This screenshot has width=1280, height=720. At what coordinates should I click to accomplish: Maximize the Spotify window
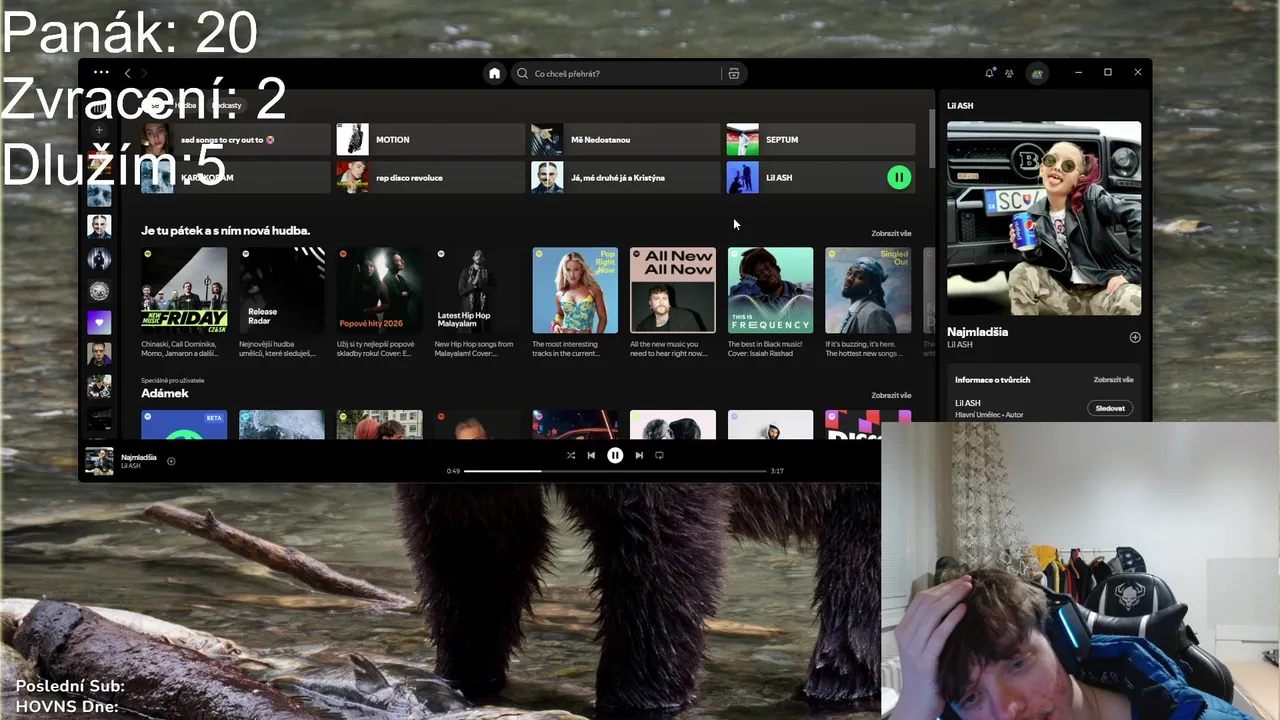click(x=1108, y=73)
